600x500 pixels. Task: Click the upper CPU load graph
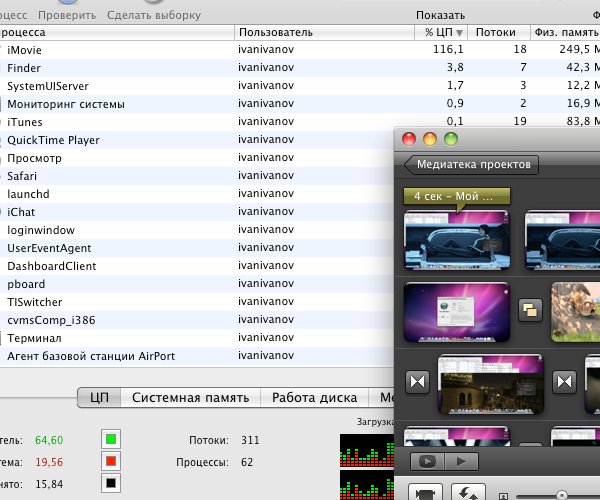367,451
